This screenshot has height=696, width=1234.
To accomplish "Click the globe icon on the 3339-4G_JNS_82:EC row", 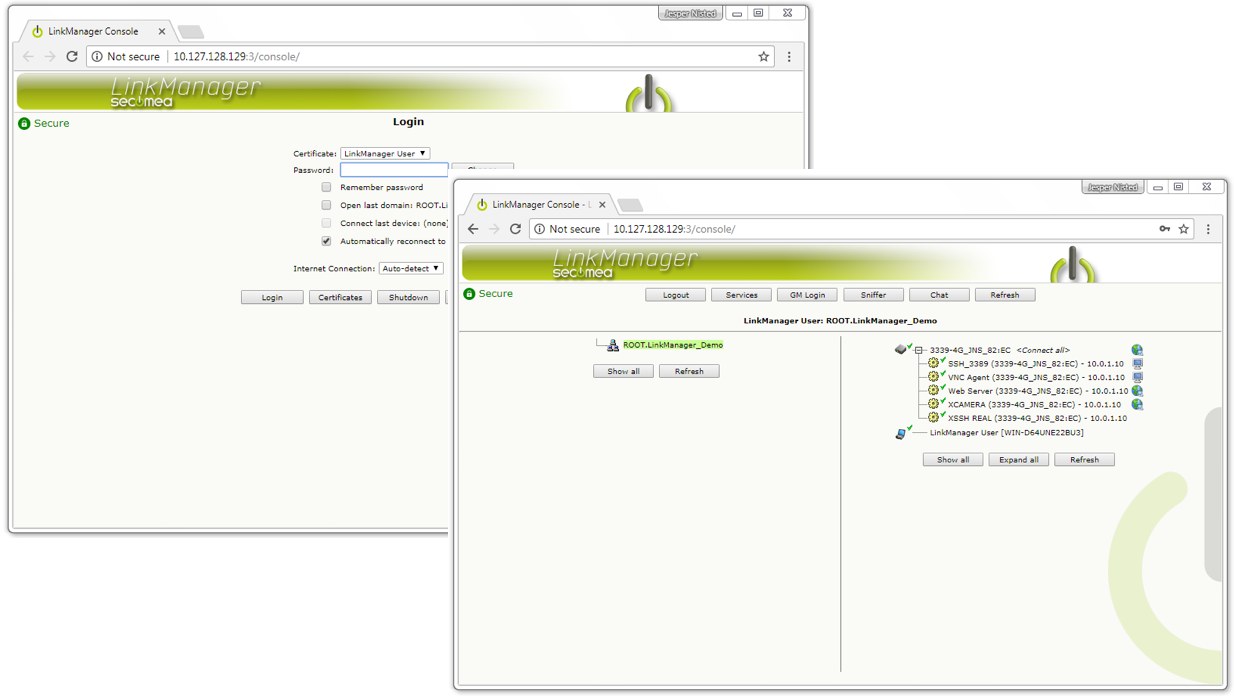I will pyautogui.click(x=1137, y=350).
